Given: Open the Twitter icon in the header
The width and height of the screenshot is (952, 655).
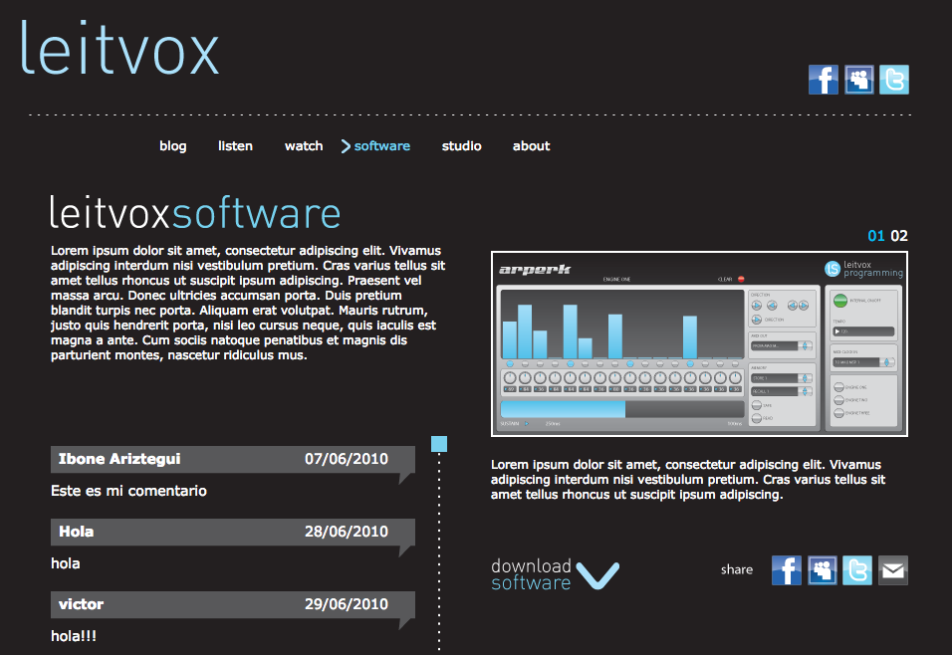Looking at the screenshot, I should click(x=894, y=79).
